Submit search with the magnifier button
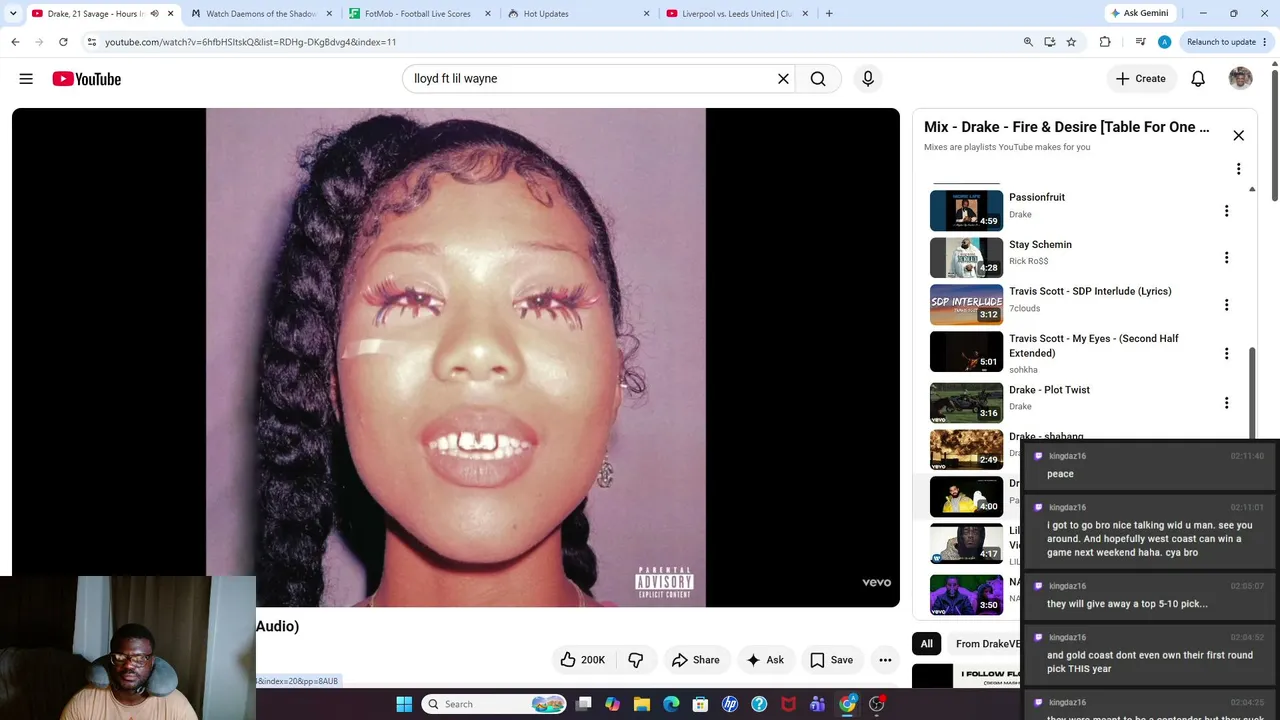The width and height of the screenshot is (1280, 720). tap(818, 79)
